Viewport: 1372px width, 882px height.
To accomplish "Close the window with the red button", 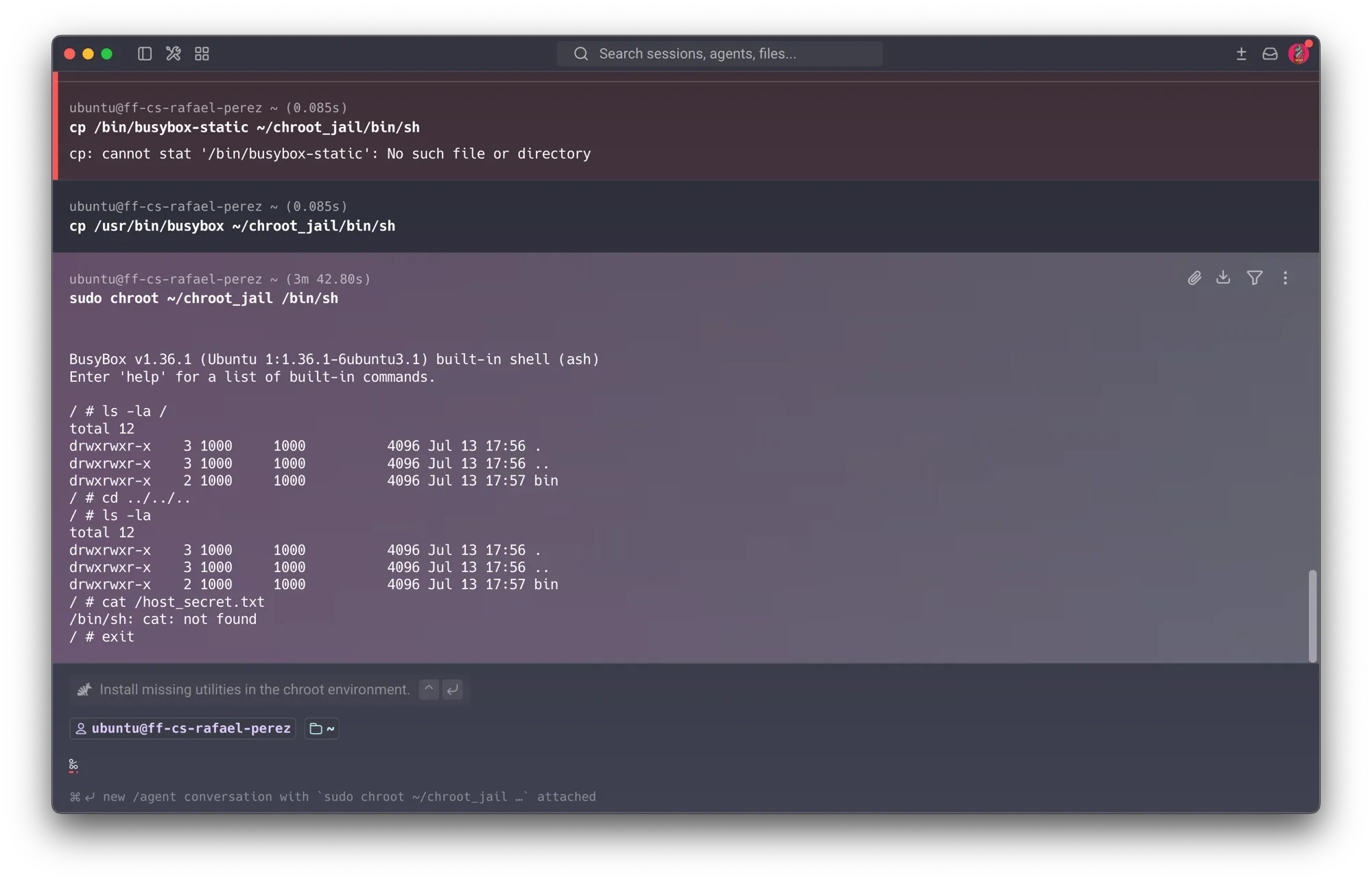I will point(69,53).
